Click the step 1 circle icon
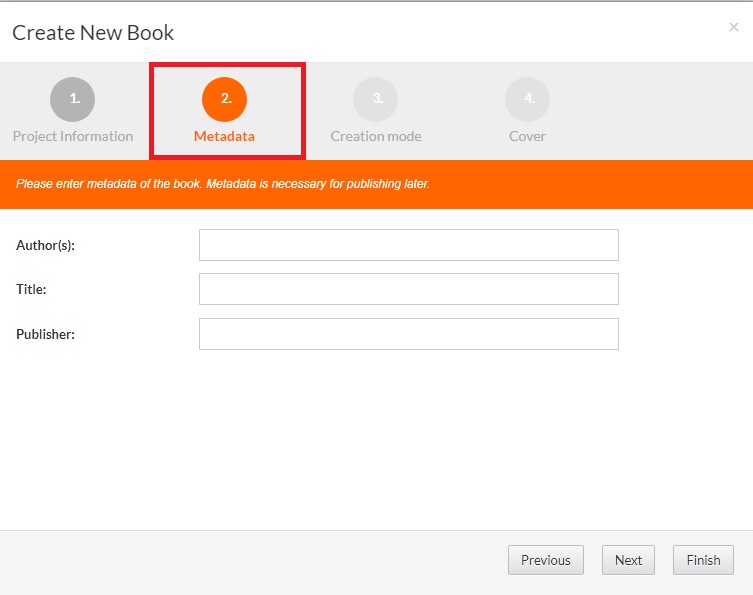This screenshot has width=753, height=595. (73, 99)
